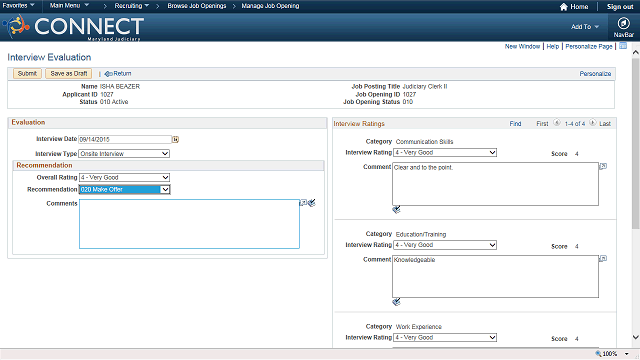Open the Overall Rating dropdown
Screen dimensions: 640x360
click(x=124, y=178)
